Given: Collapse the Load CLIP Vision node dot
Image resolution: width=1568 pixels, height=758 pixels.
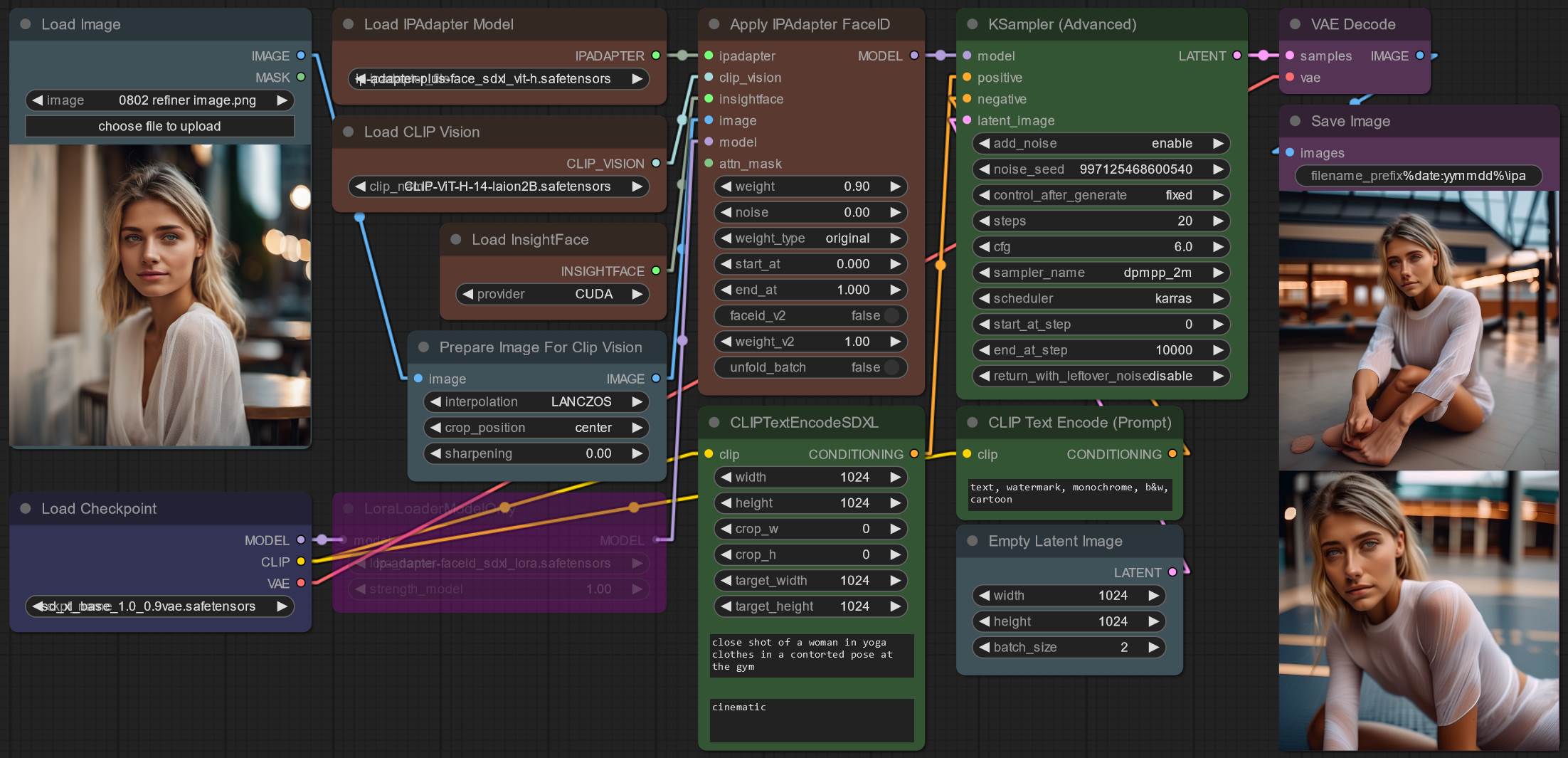Looking at the screenshot, I should (349, 132).
